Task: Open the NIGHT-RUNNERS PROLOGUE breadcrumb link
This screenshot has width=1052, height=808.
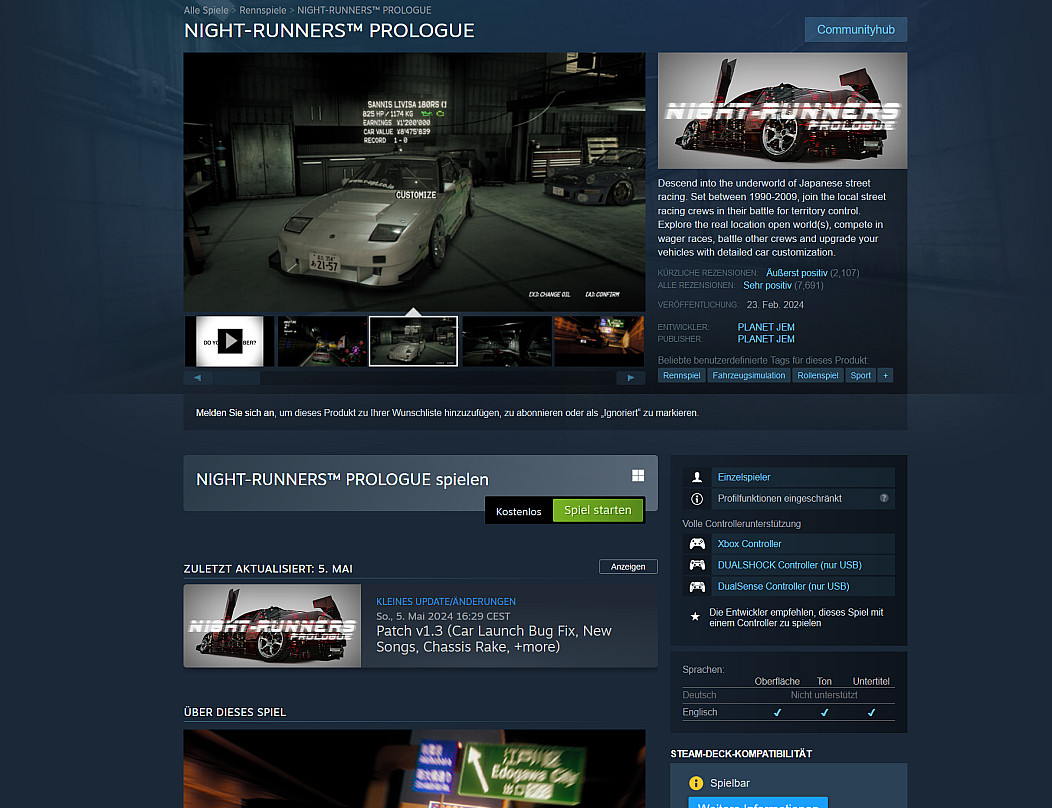Action: [x=364, y=10]
